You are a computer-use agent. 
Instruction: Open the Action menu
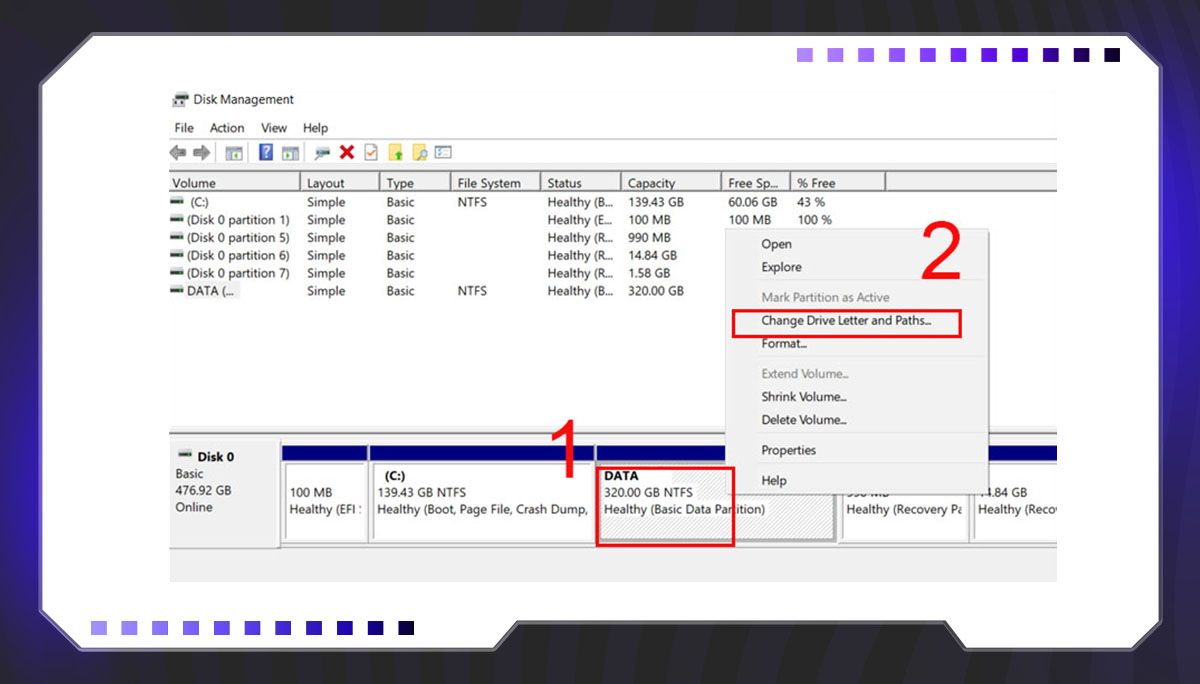[x=227, y=128]
